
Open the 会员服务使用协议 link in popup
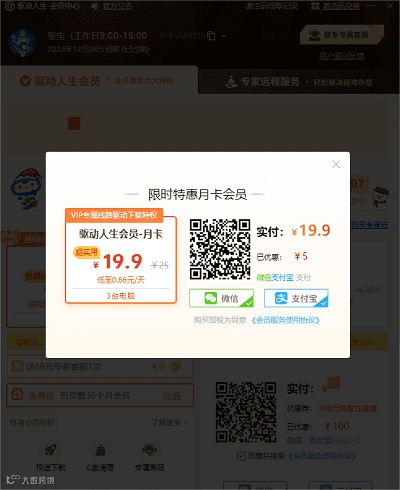[x=285, y=320]
